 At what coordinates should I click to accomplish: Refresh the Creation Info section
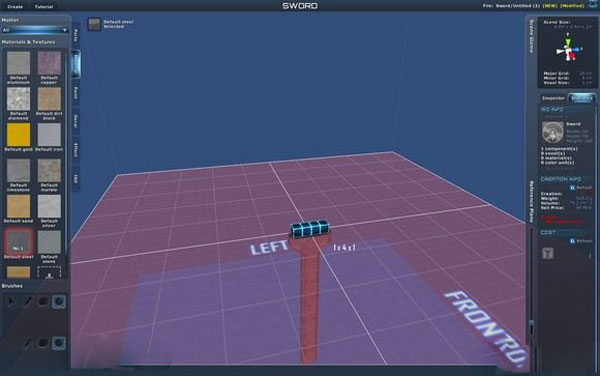[581, 188]
